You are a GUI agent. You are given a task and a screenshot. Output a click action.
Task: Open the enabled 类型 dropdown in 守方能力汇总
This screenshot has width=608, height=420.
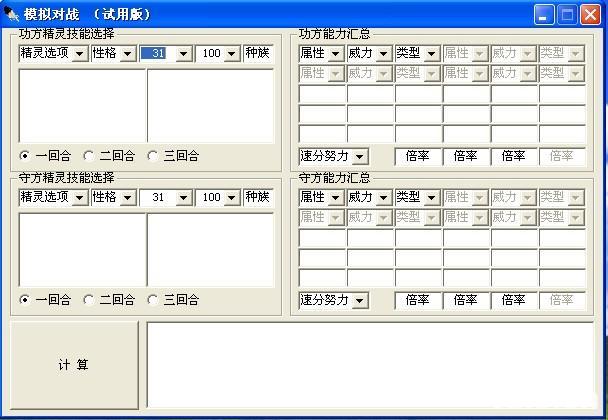432,198
